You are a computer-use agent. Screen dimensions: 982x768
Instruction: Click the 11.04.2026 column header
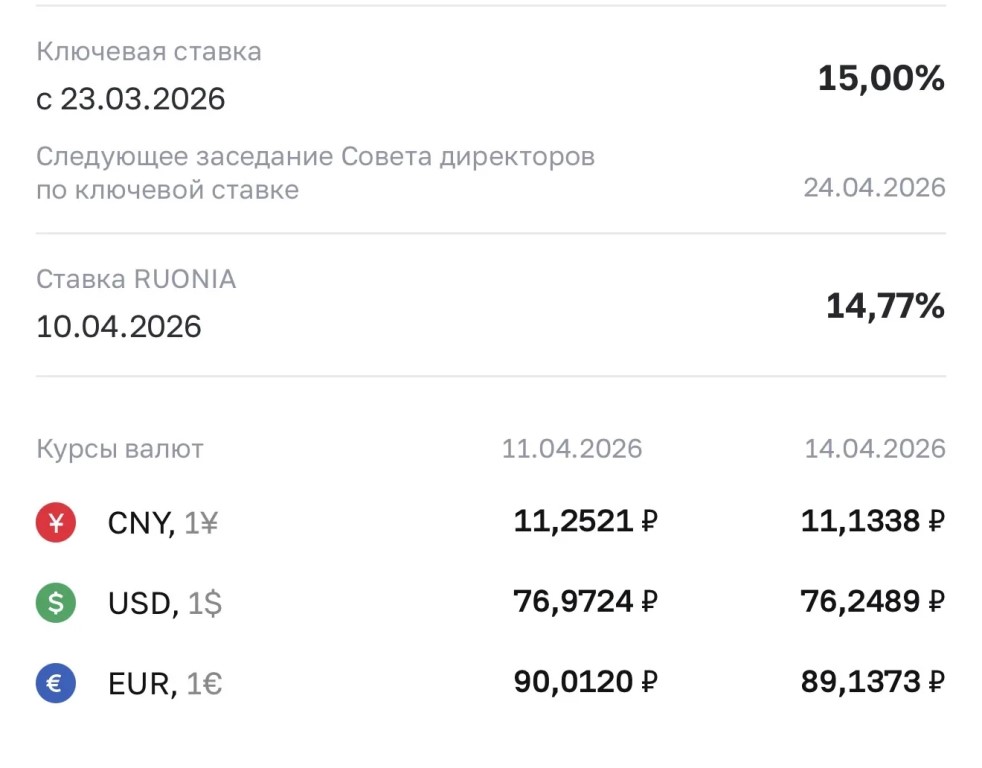pos(572,449)
